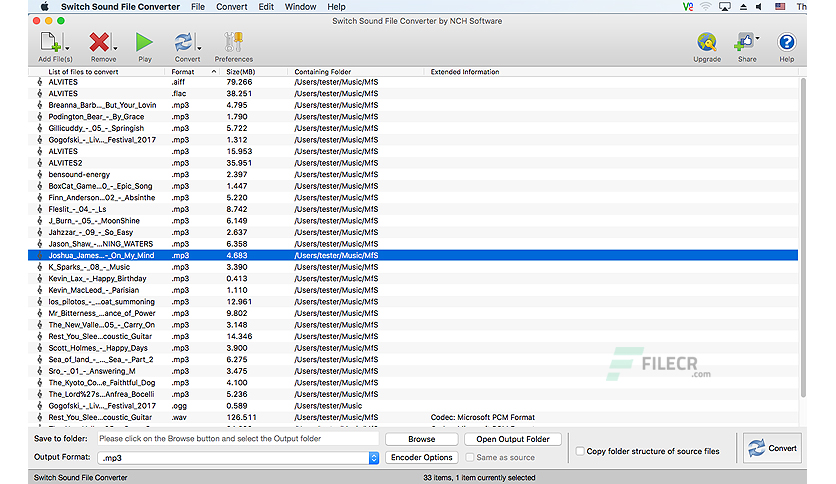Click the green Play icon
This screenshot has height=484, width=836.
click(144, 42)
